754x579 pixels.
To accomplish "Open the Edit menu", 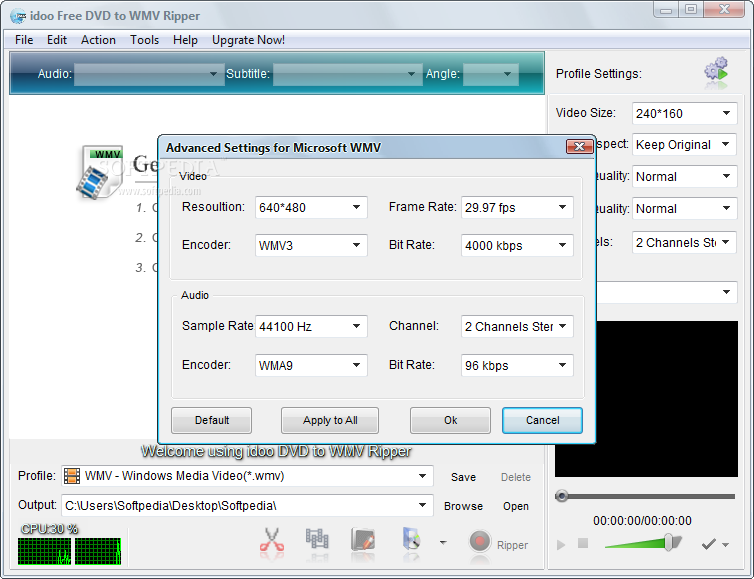I will tap(57, 40).
